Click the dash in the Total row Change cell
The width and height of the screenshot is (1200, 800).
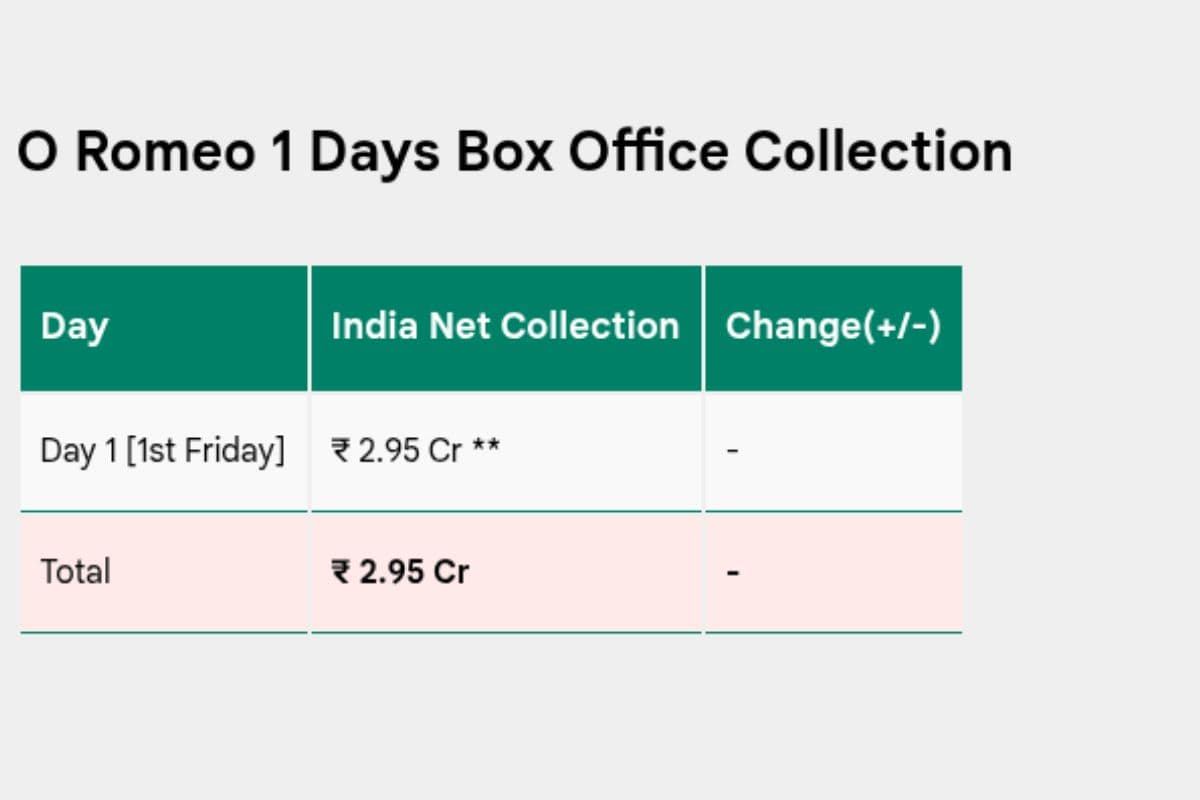733,573
